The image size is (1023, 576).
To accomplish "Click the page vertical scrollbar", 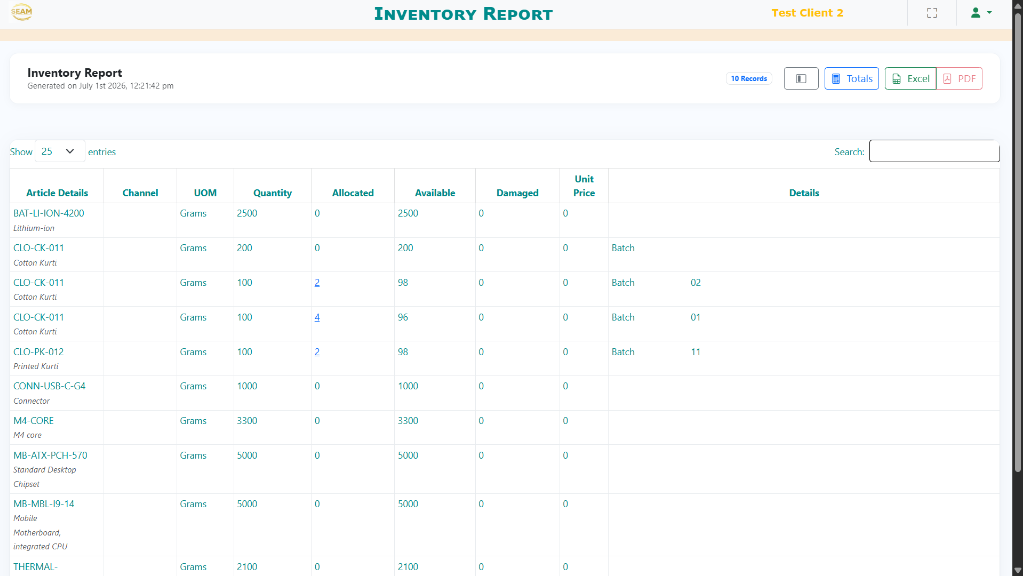I will [1017, 241].
